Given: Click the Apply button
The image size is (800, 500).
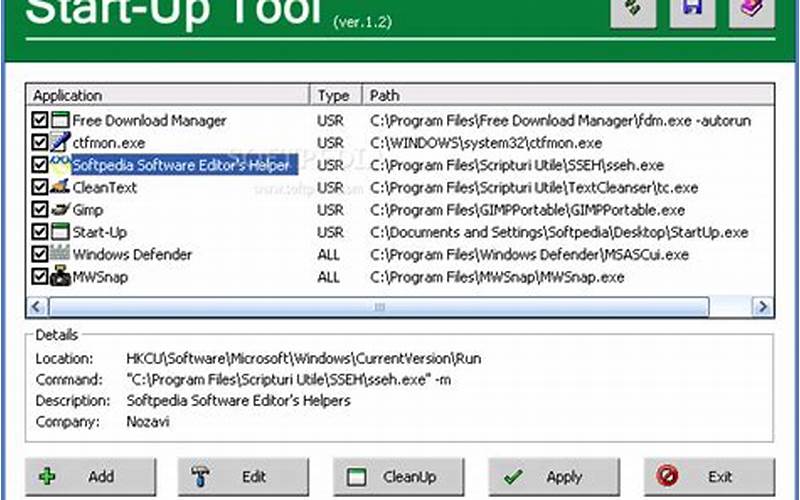Looking at the screenshot, I should pos(554,477).
